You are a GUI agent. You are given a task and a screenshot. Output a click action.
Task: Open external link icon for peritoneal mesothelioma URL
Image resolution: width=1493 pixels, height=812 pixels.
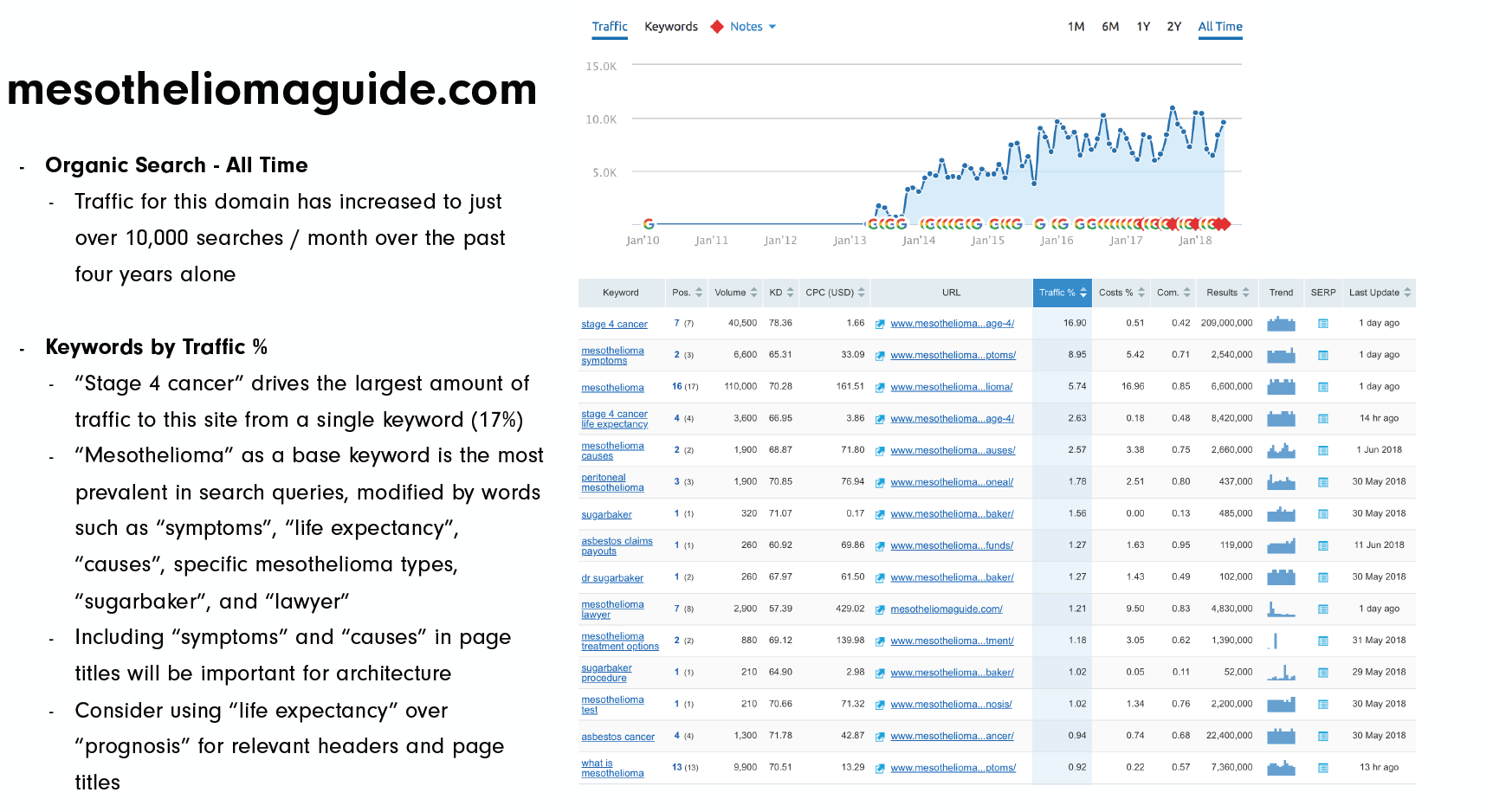click(880, 482)
